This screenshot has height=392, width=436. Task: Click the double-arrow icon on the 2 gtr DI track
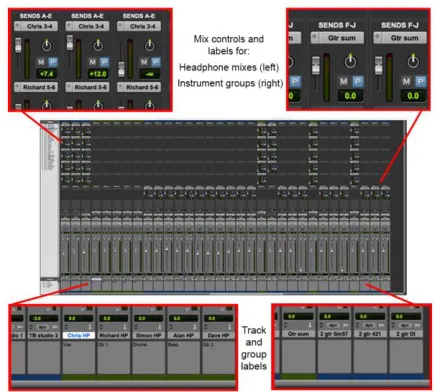pos(418,325)
